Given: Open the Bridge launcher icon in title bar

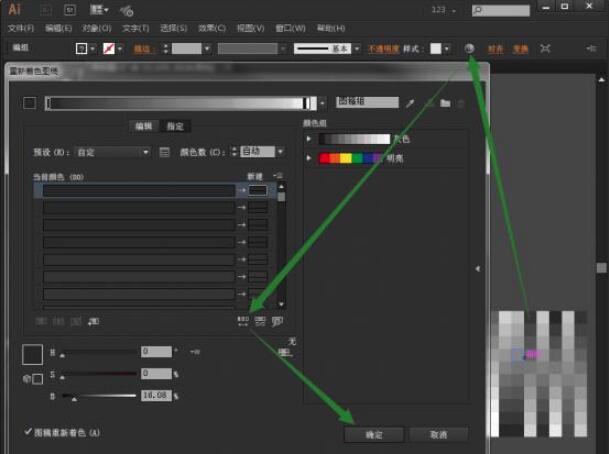Looking at the screenshot, I should (45, 10).
